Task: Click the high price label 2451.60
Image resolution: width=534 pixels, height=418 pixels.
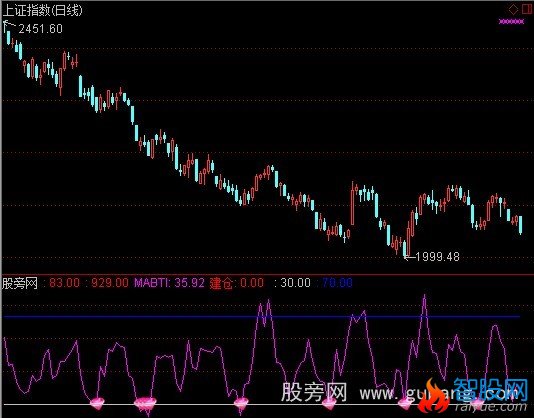Action: point(41,29)
